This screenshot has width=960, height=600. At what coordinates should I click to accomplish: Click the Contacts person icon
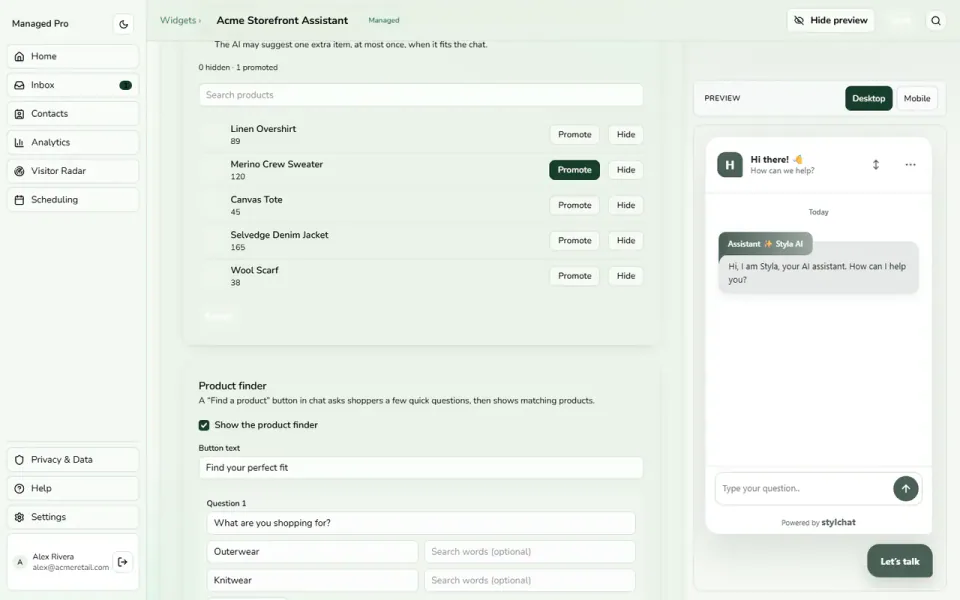(x=20, y=114)
